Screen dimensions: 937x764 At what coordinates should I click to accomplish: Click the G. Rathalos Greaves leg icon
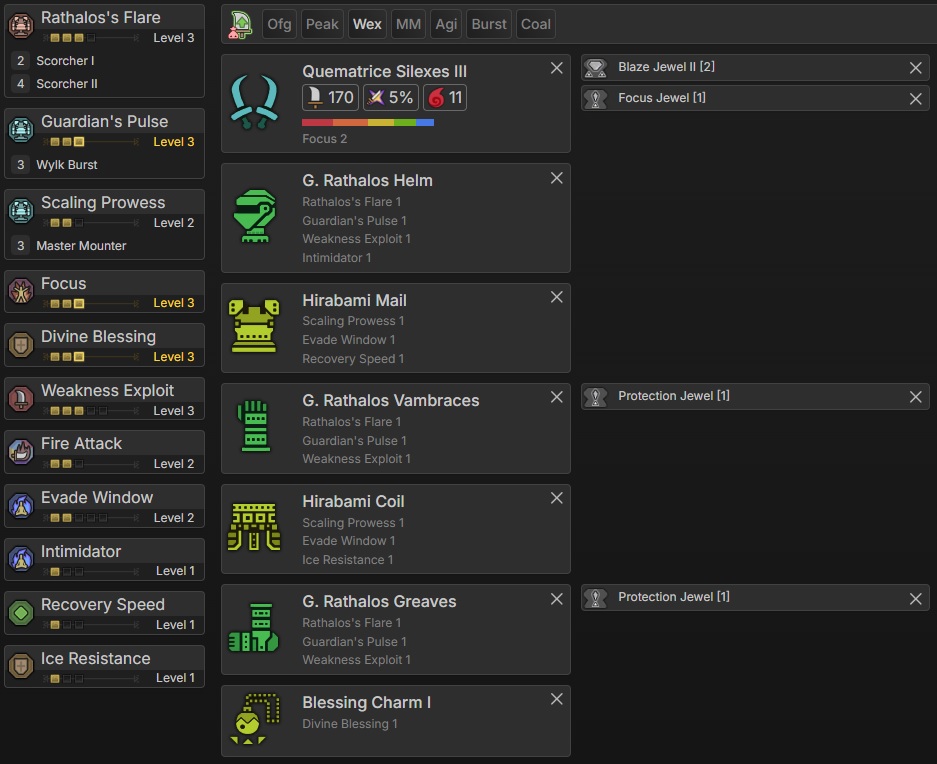click(255, 629)
